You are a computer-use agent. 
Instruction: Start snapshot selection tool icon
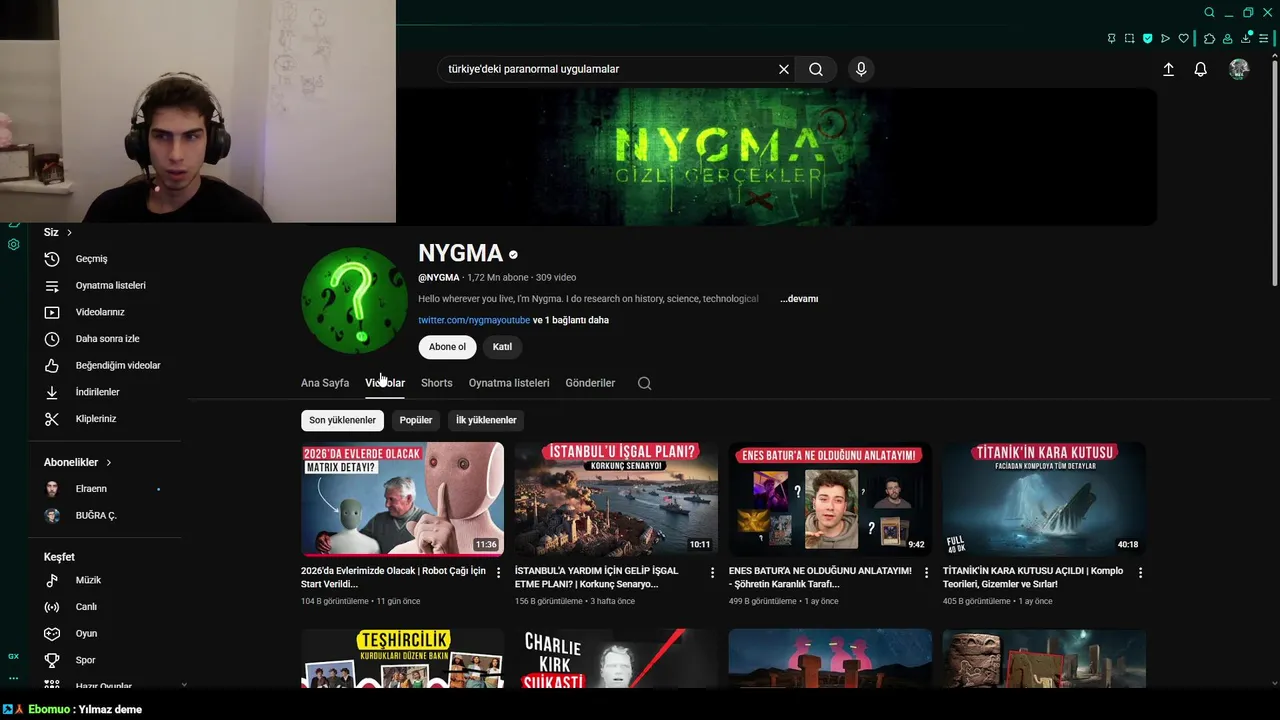[1130, 38]
